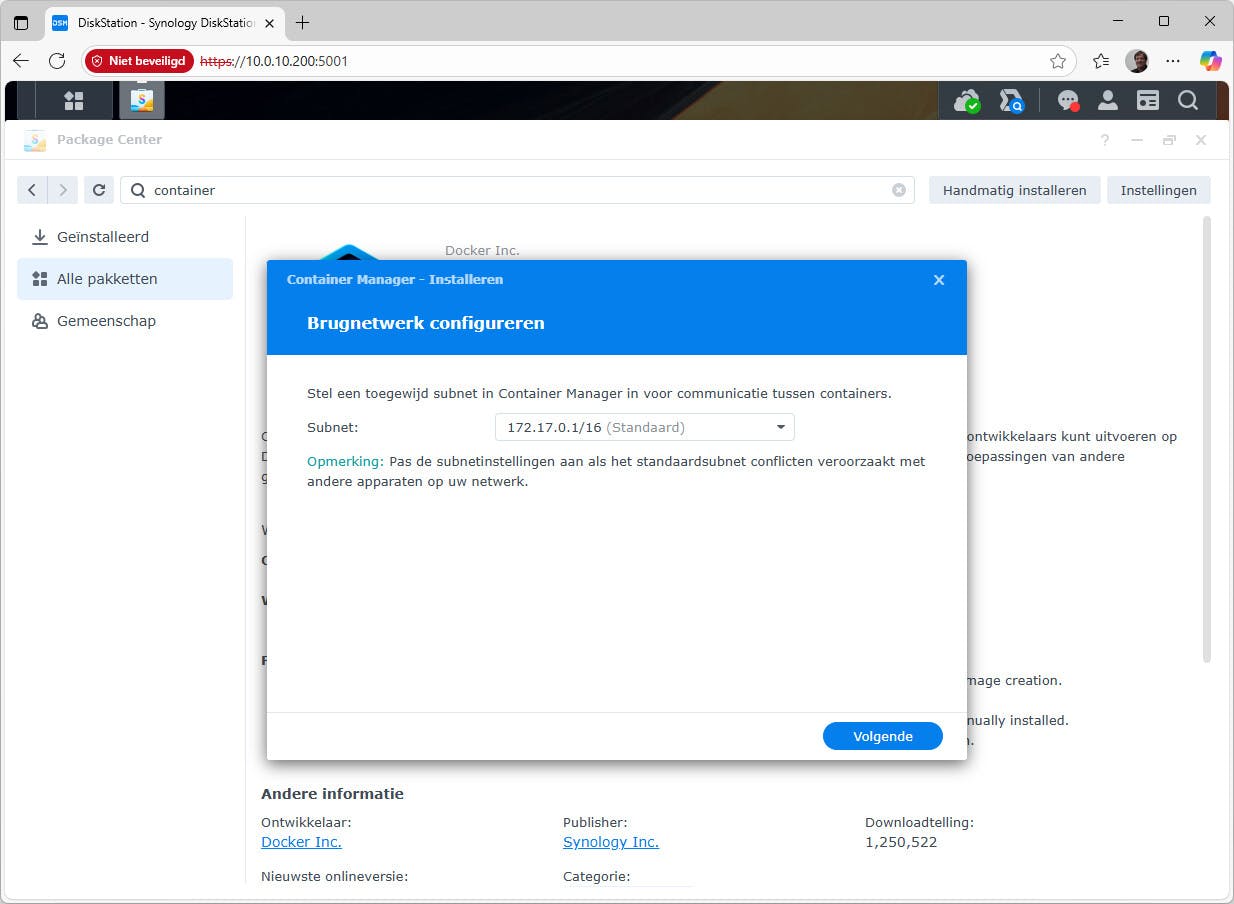
Task: Click the Package Center taskbar icon
Action: (140, 100)
